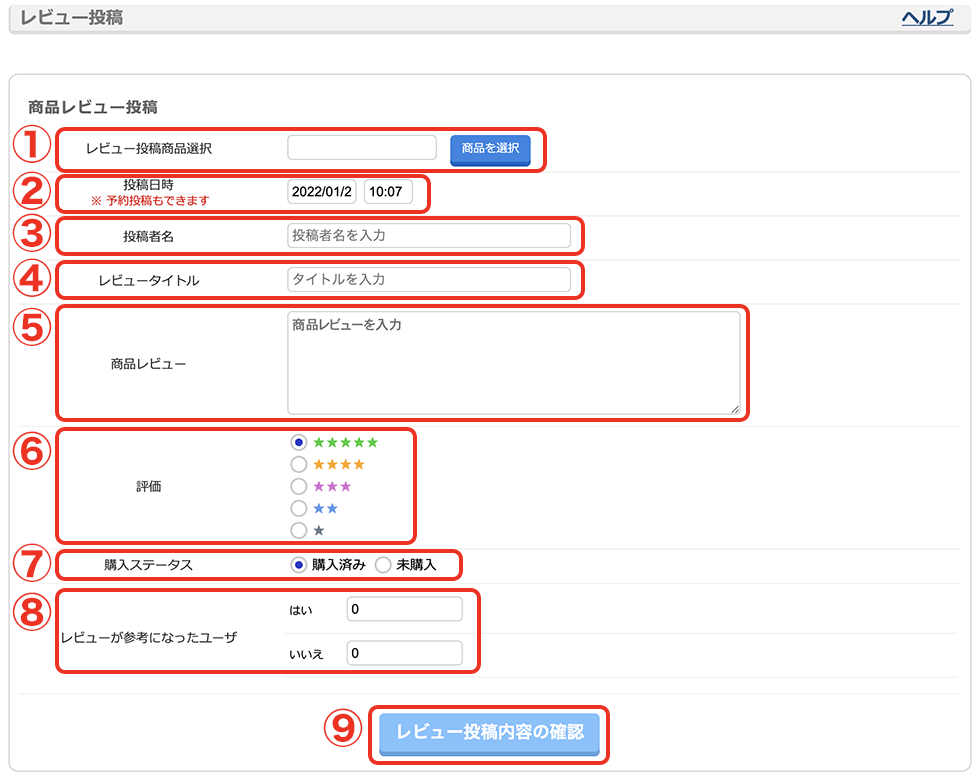Select the five-star rating radio button
The image size is (980, 780).
pyautogui.click(x=299, y=442)
